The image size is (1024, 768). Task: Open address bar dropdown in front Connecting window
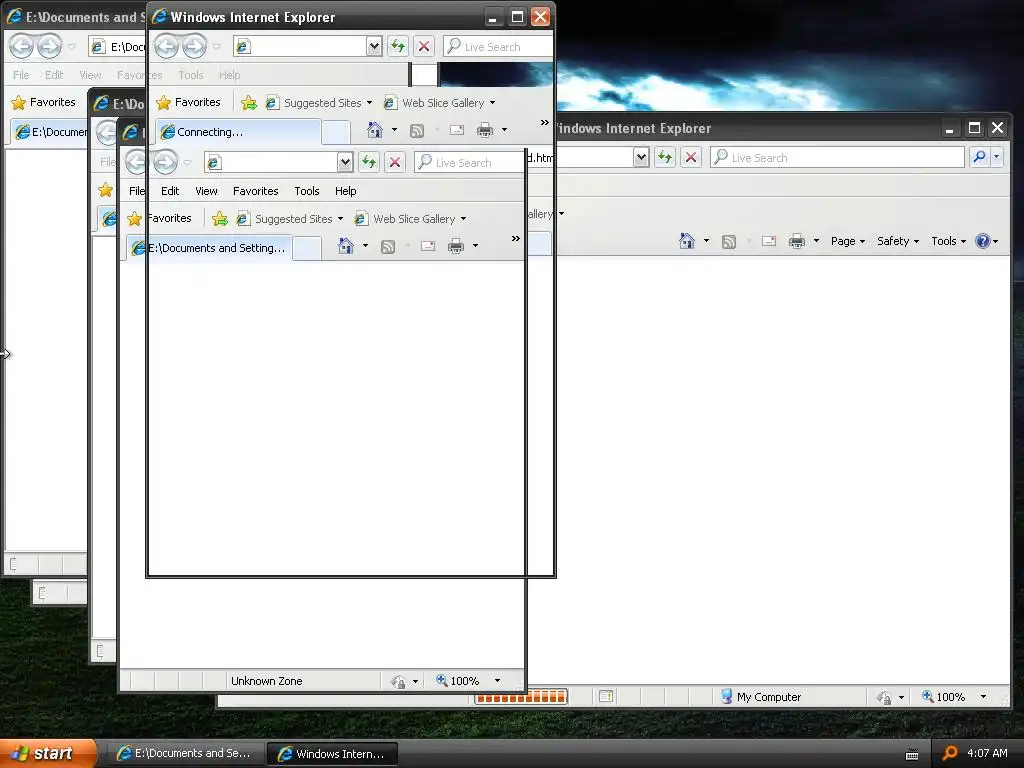tap(374, 46)
